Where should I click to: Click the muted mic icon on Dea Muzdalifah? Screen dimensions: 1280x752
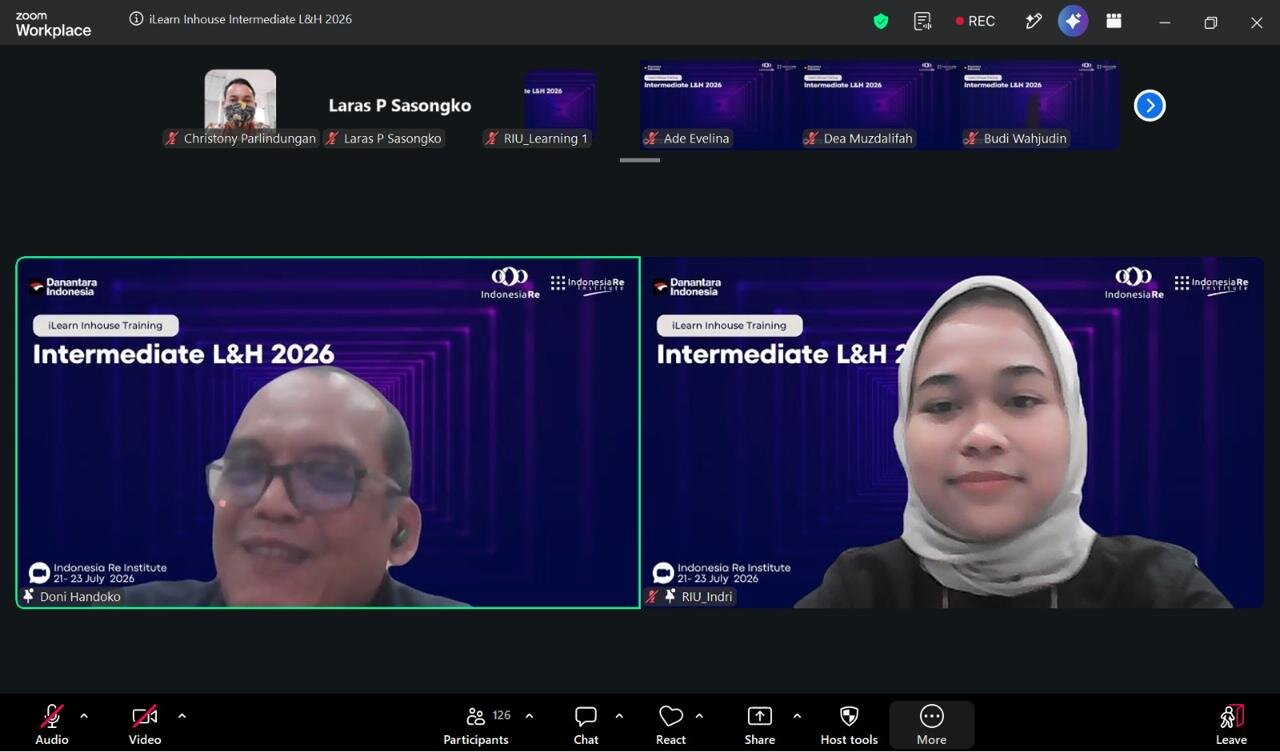click(812, 139)
